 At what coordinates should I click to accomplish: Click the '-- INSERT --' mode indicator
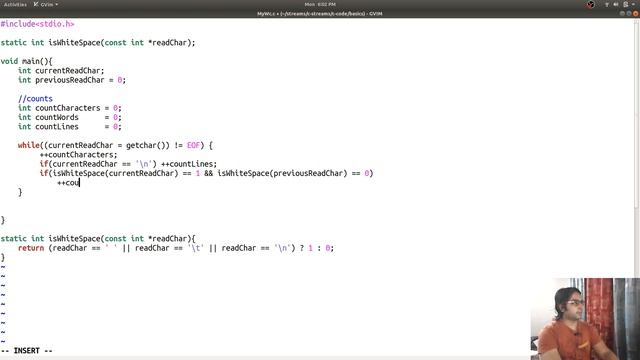(27, 351)
